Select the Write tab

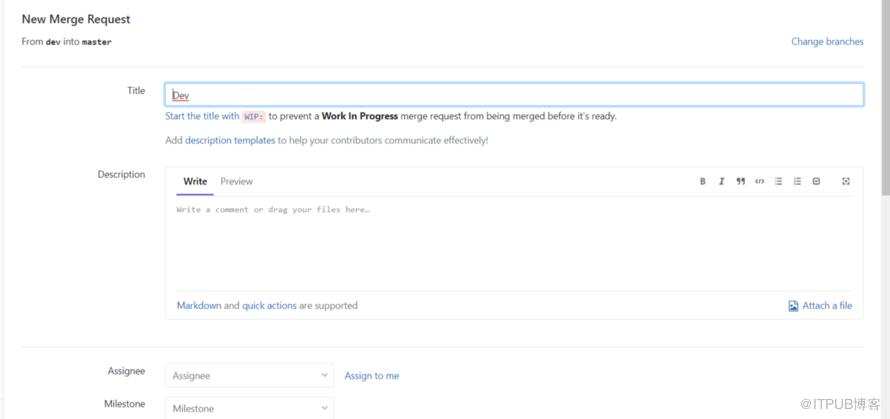tap(195, 182)
